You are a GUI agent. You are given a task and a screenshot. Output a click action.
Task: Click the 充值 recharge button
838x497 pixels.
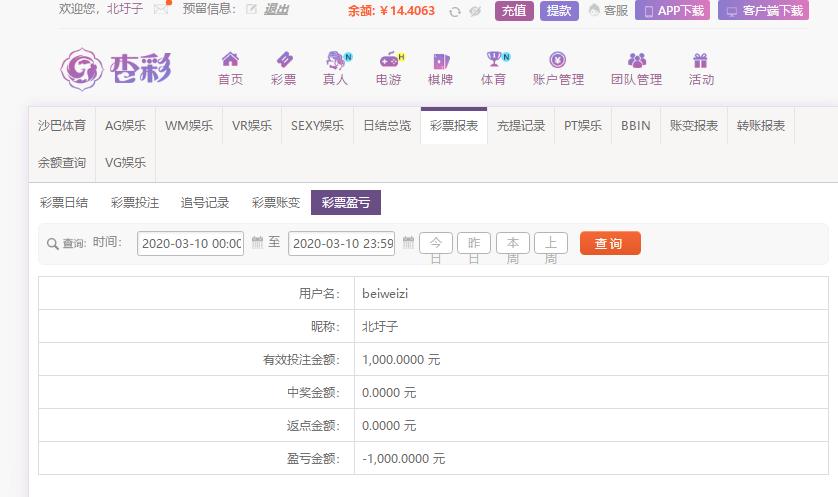[x=514, y=11]
